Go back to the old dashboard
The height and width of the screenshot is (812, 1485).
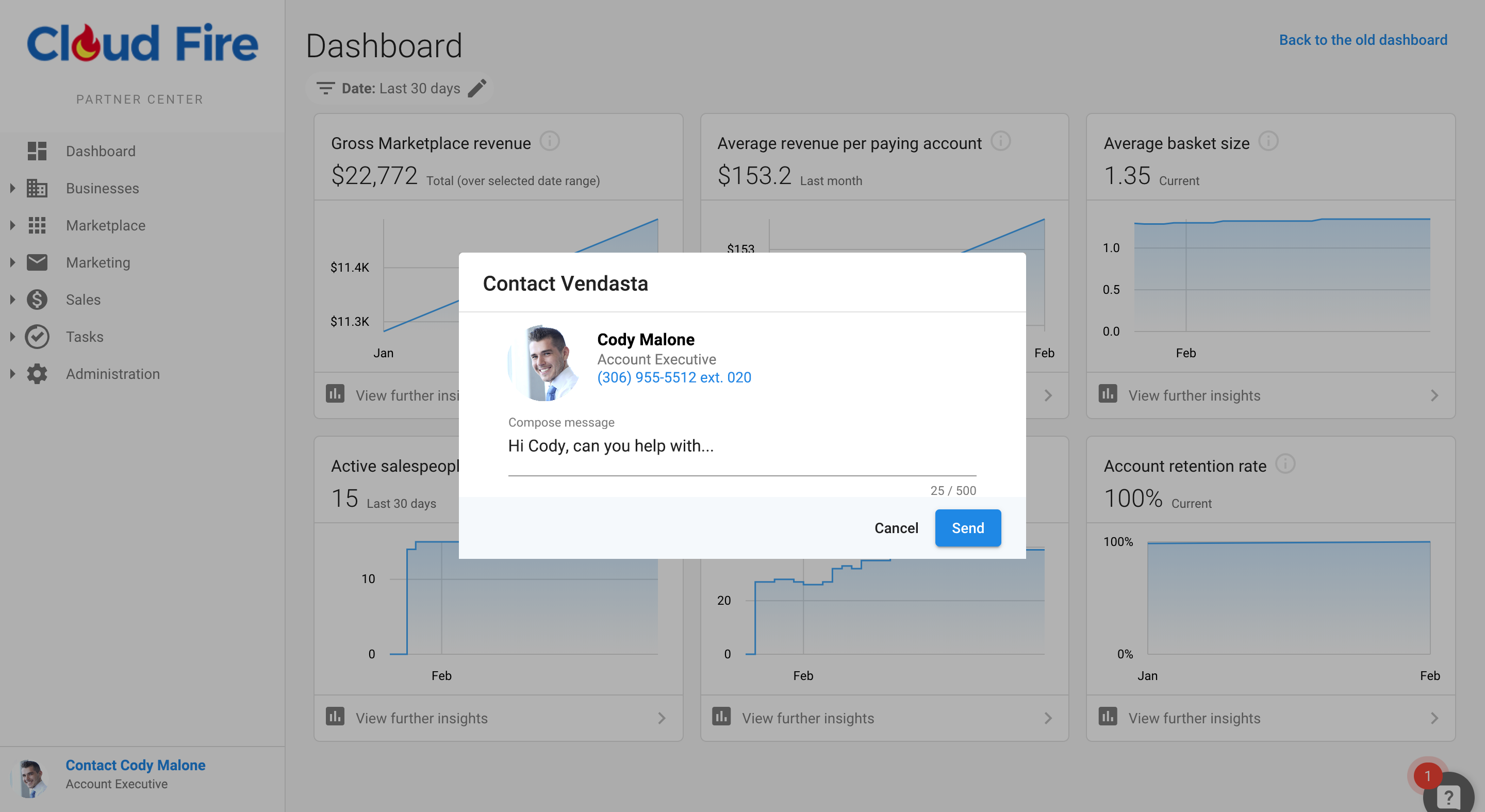(x=1363, y=40)
